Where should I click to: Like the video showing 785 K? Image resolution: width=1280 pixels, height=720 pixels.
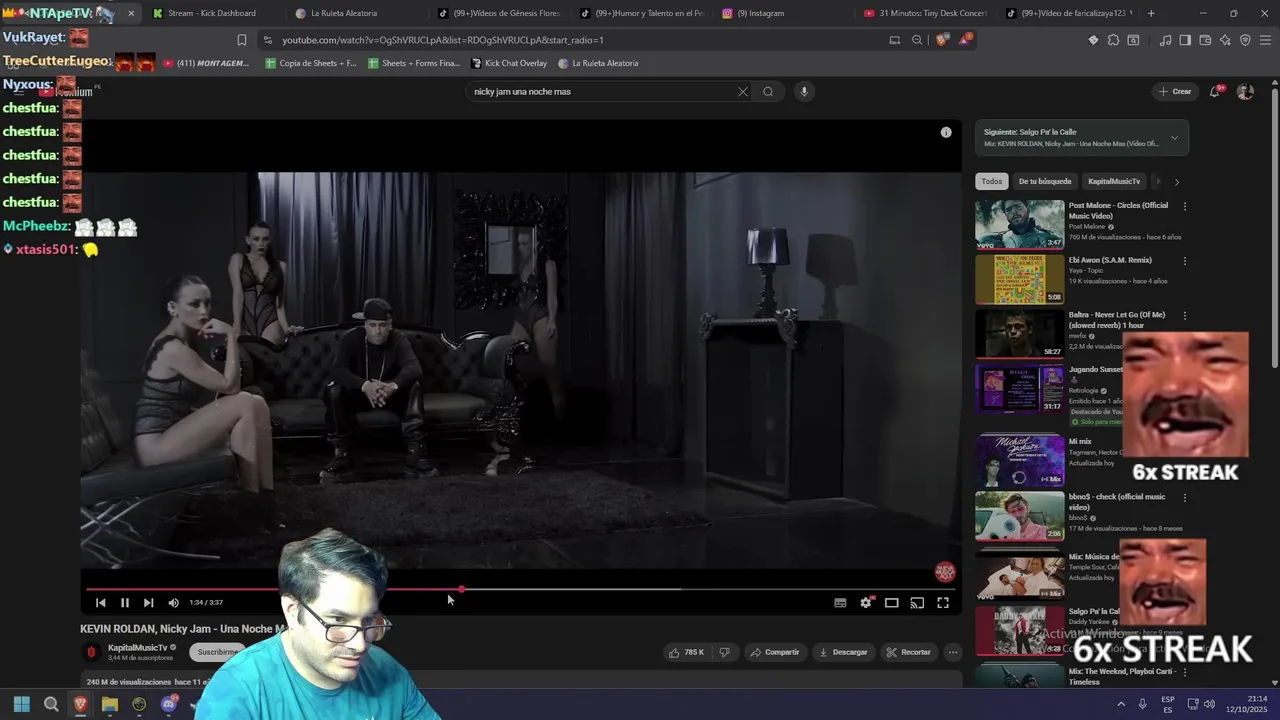click(686, 652)
